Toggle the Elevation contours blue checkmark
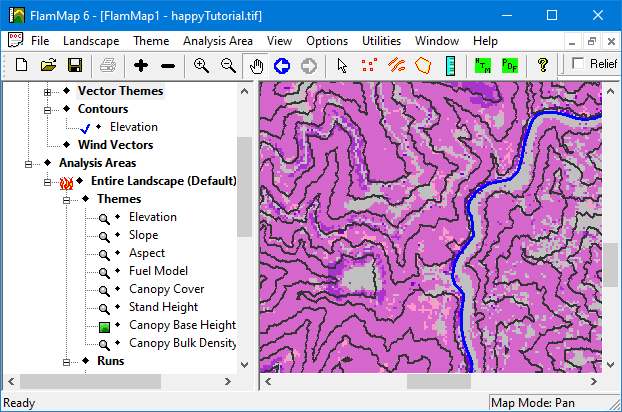The height and width of the screenshot is (412, 622). click(85, 128)
